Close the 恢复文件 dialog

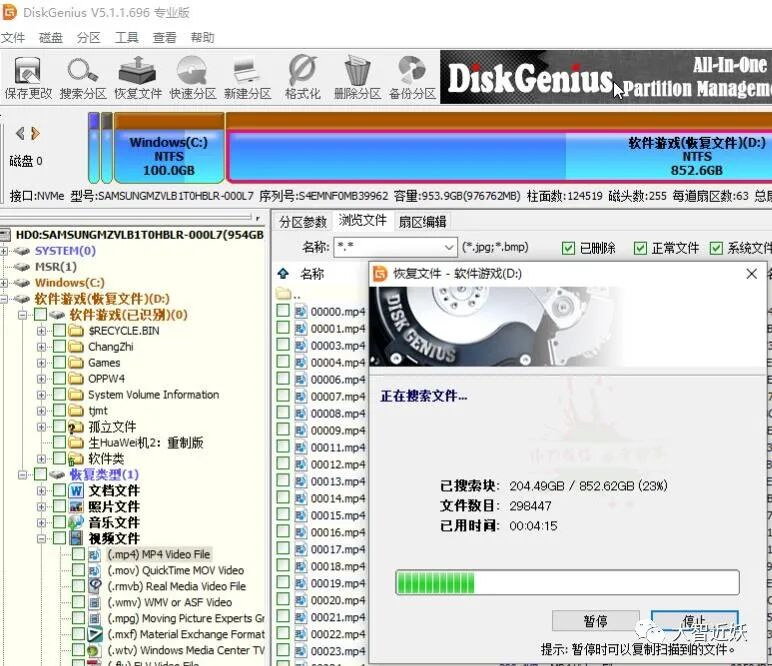pyautogui.click(x=751, y=274)
